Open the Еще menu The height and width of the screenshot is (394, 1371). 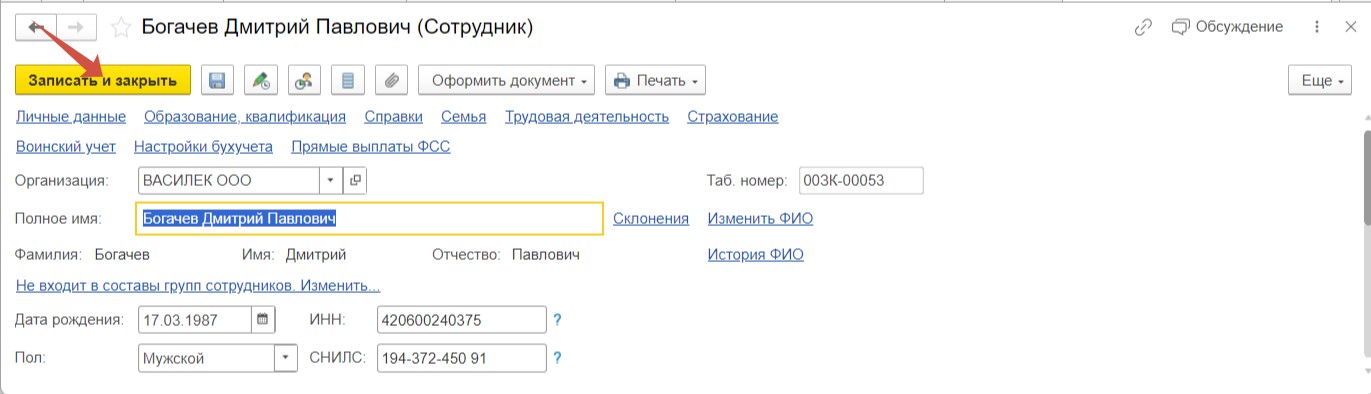[1322, 80]
